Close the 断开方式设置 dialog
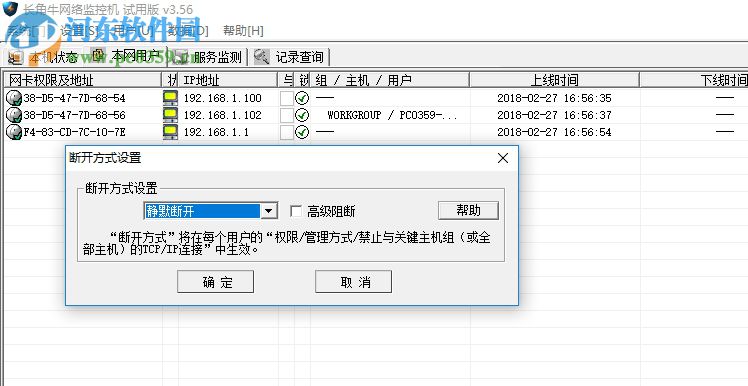The height and width of the screenshot is (386, 748). click(503, 158)
